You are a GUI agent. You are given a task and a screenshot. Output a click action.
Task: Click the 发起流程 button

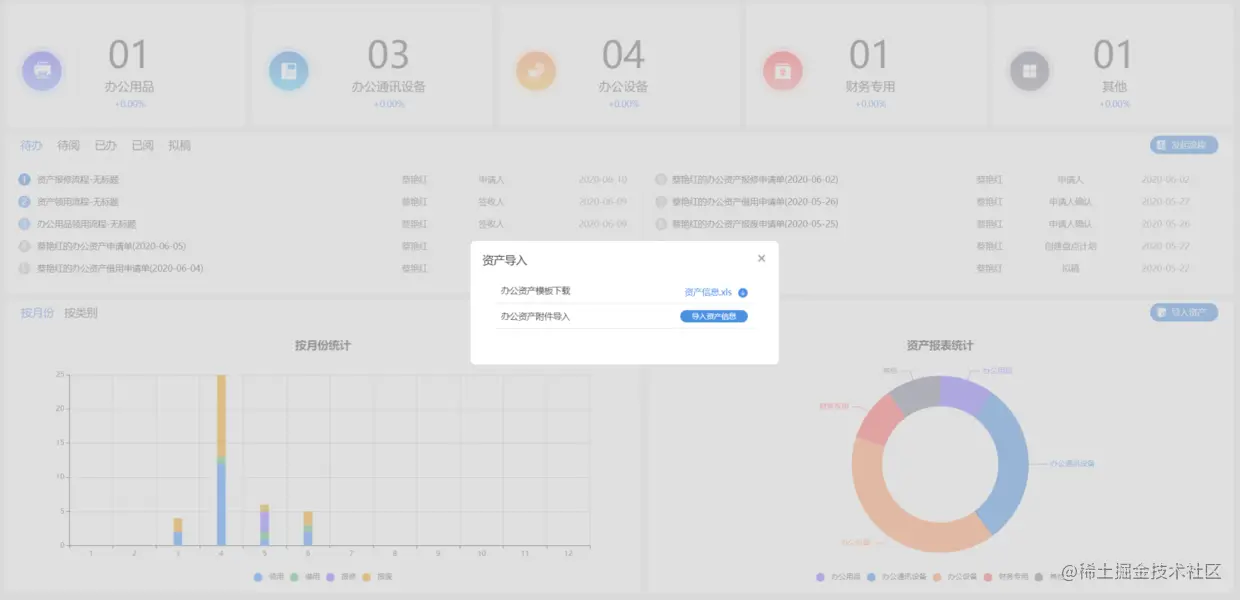(x=1184, y=145)
